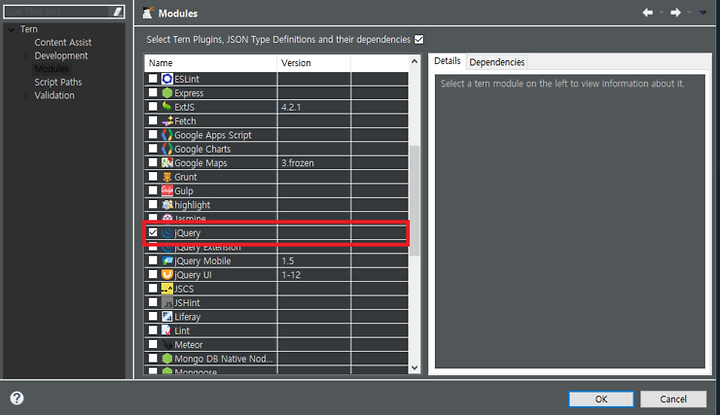Enable the Meteor module checkbox
Image resolution: width=720 pixels, height=415 pixels.
click(153, 344)
